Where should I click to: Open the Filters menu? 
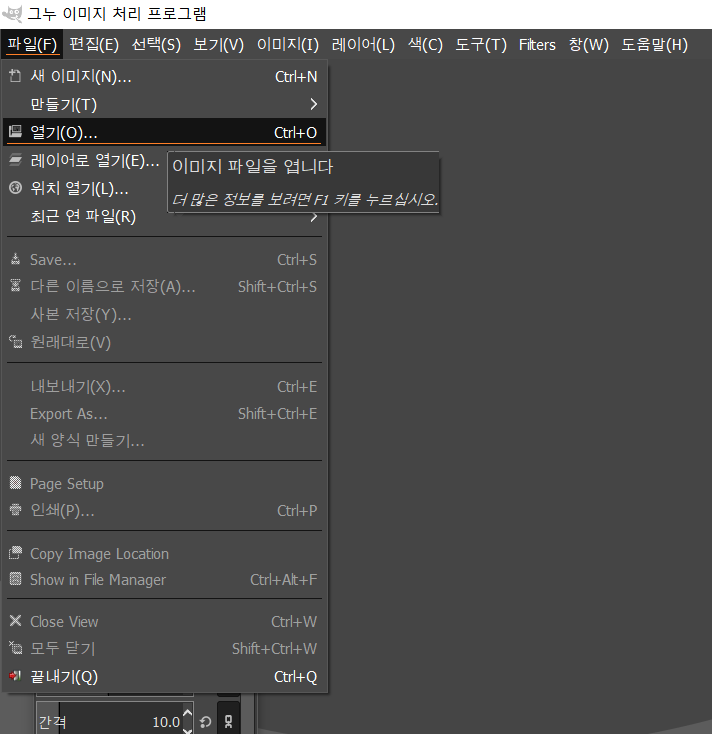pyautogui.click(x=537, y=45)
